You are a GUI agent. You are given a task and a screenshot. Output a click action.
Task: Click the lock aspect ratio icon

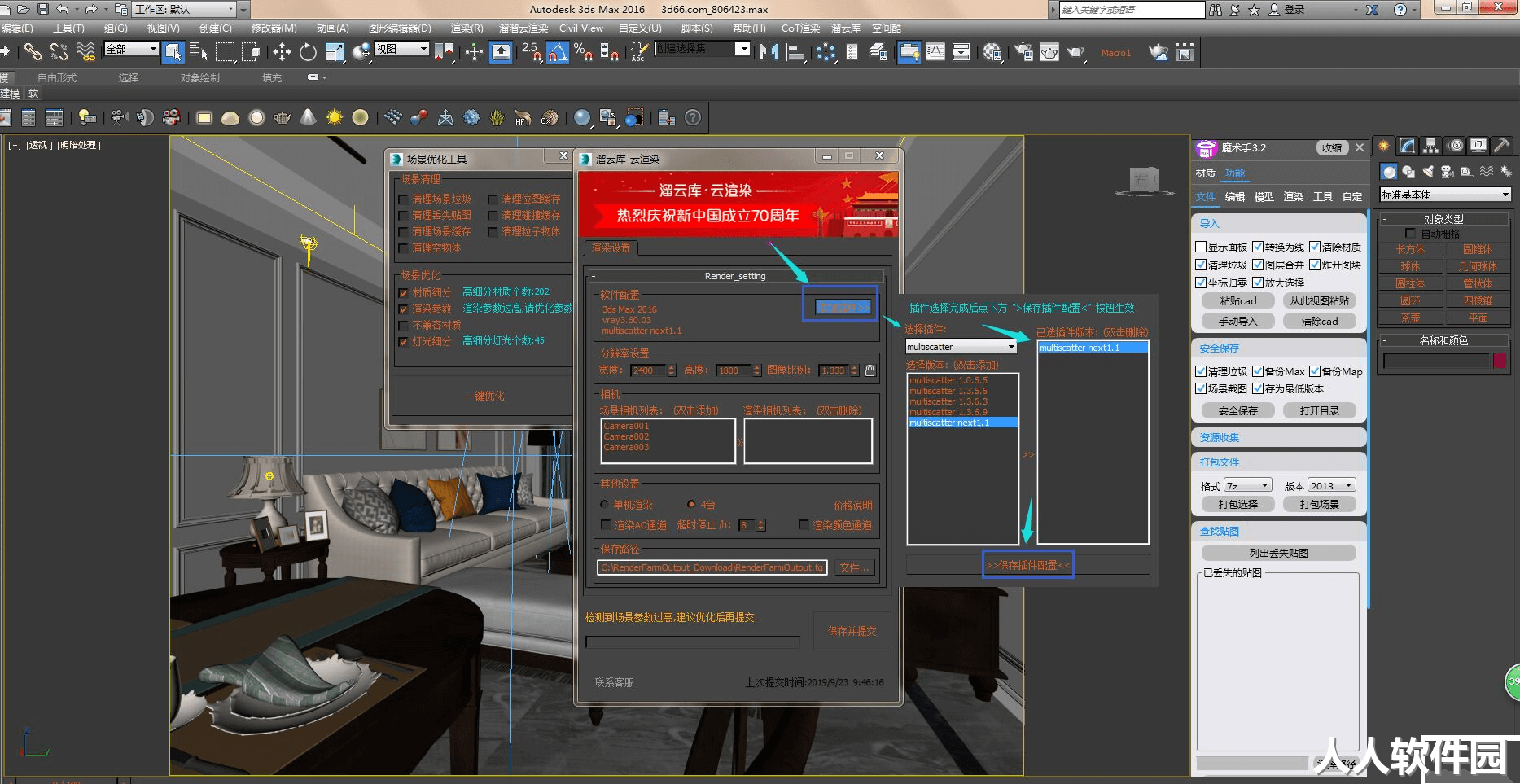870,370
